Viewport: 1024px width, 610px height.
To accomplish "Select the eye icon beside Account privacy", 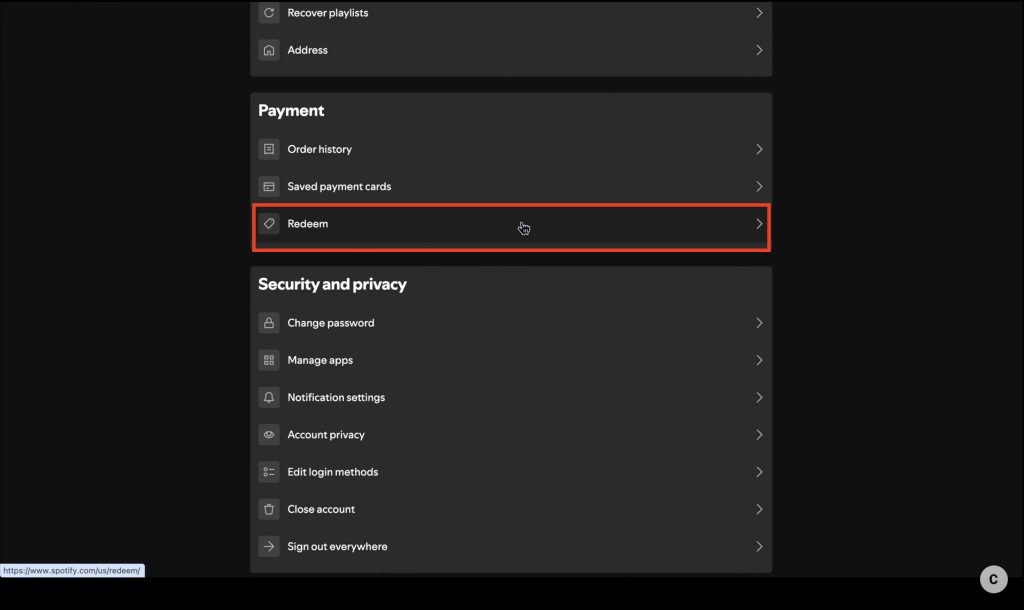I will click(268, 434).
